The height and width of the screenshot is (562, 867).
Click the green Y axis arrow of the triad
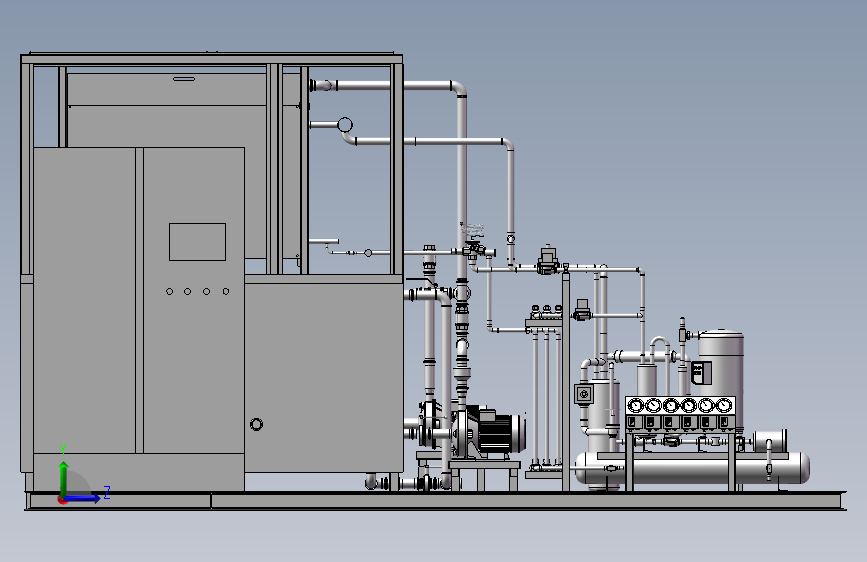click(64, 478)
